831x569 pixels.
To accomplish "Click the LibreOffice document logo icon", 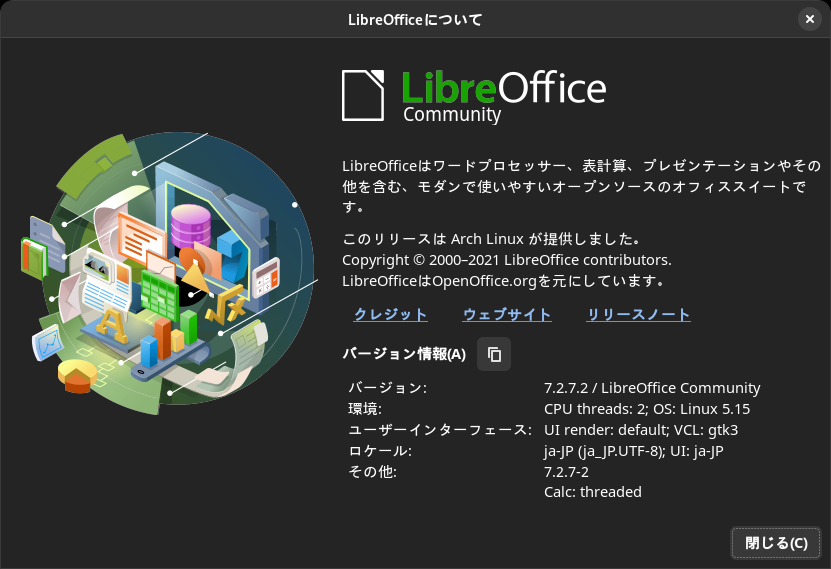I will [363, 95].
